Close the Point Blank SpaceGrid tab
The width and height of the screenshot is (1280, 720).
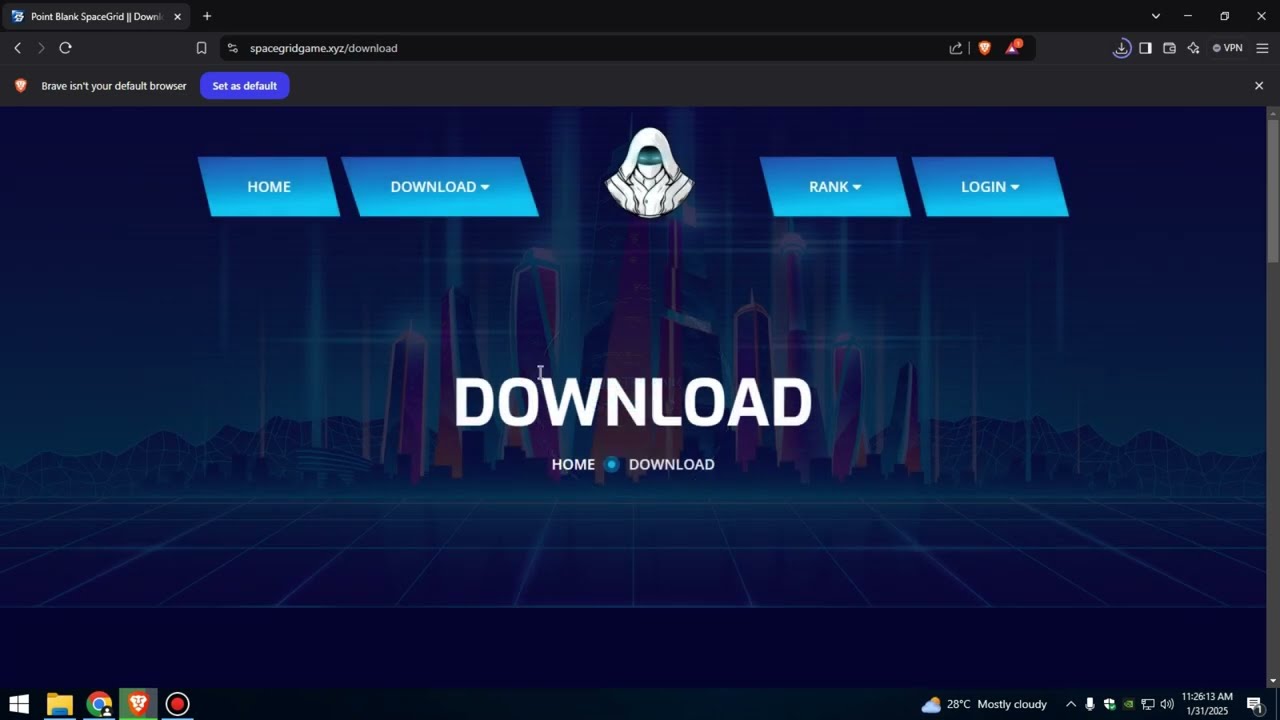[x=177, y=16]
